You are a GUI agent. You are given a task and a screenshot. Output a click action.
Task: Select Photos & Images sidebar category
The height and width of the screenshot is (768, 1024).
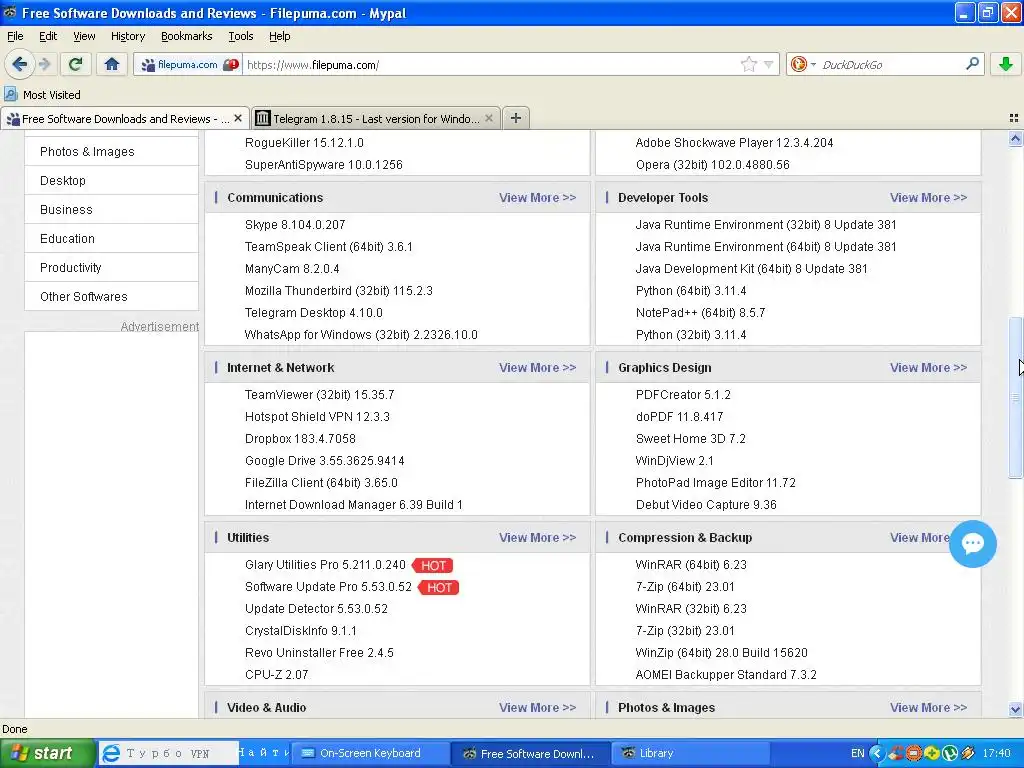click(112, 152)
